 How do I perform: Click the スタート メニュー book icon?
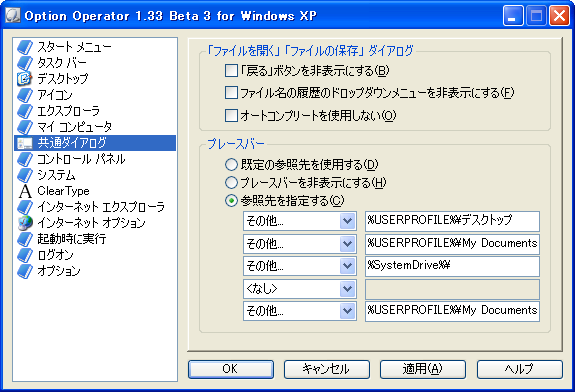coord(25,47)
